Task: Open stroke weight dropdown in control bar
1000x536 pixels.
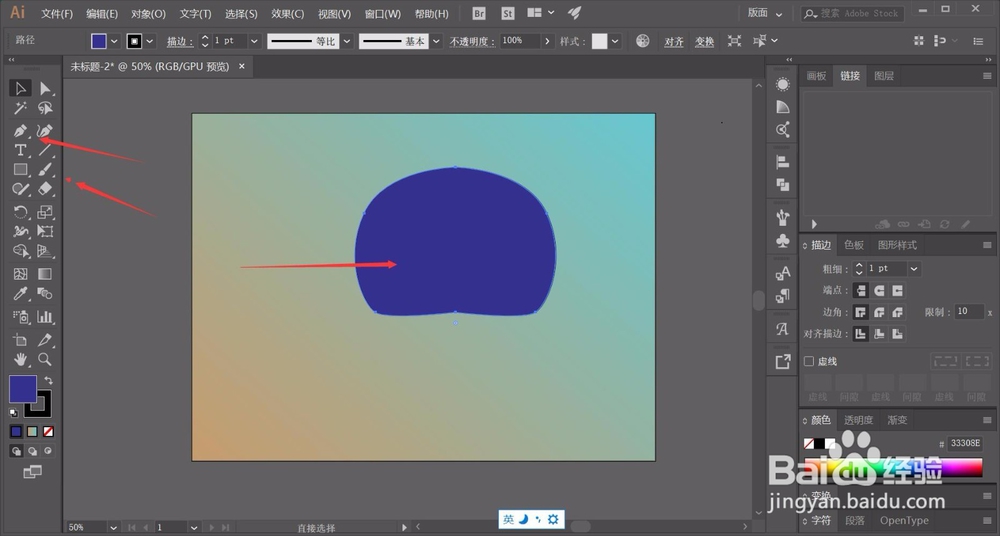Action: pos(254,41)
